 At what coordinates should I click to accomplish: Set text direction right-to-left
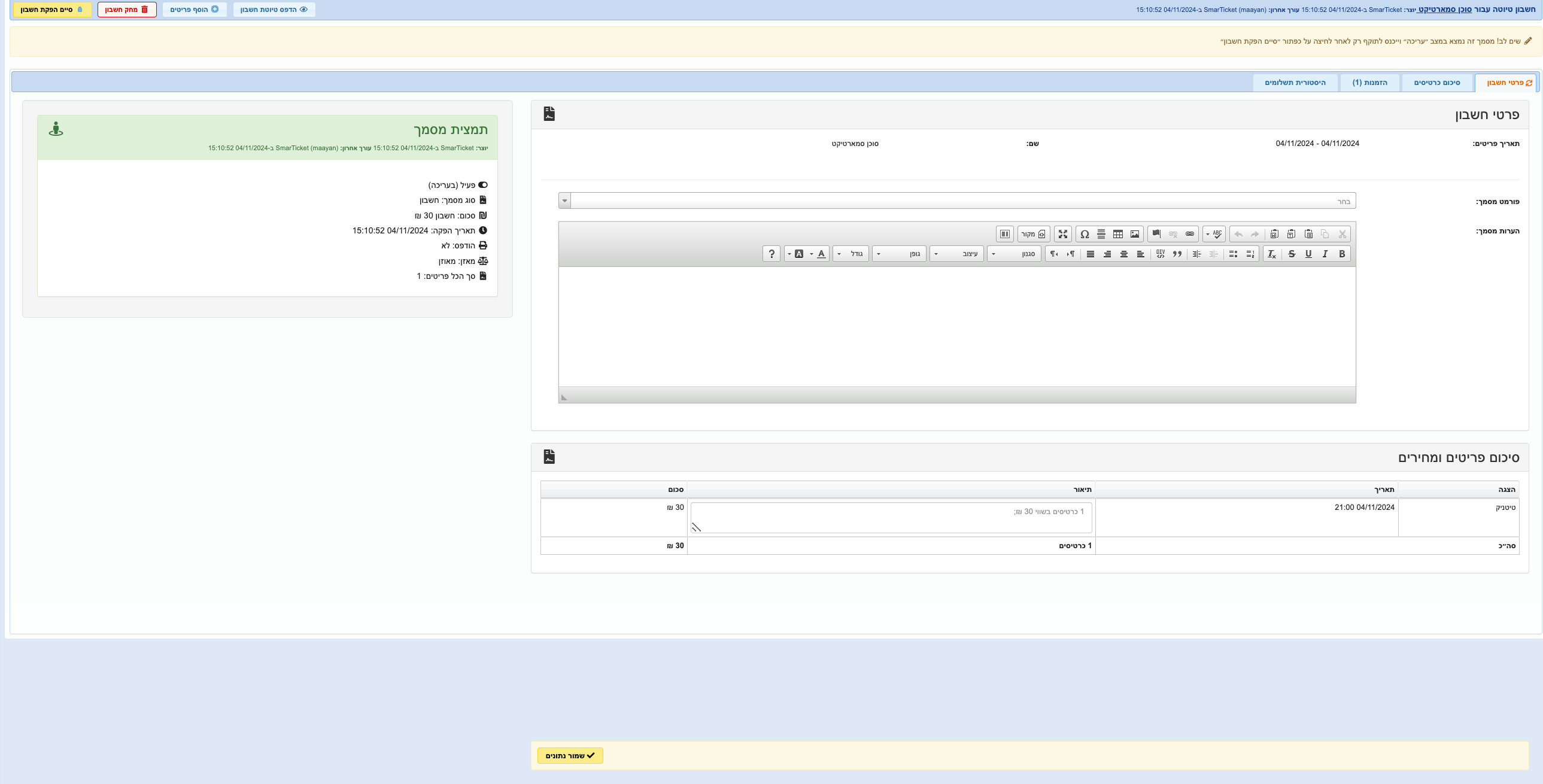point(1053,254)
